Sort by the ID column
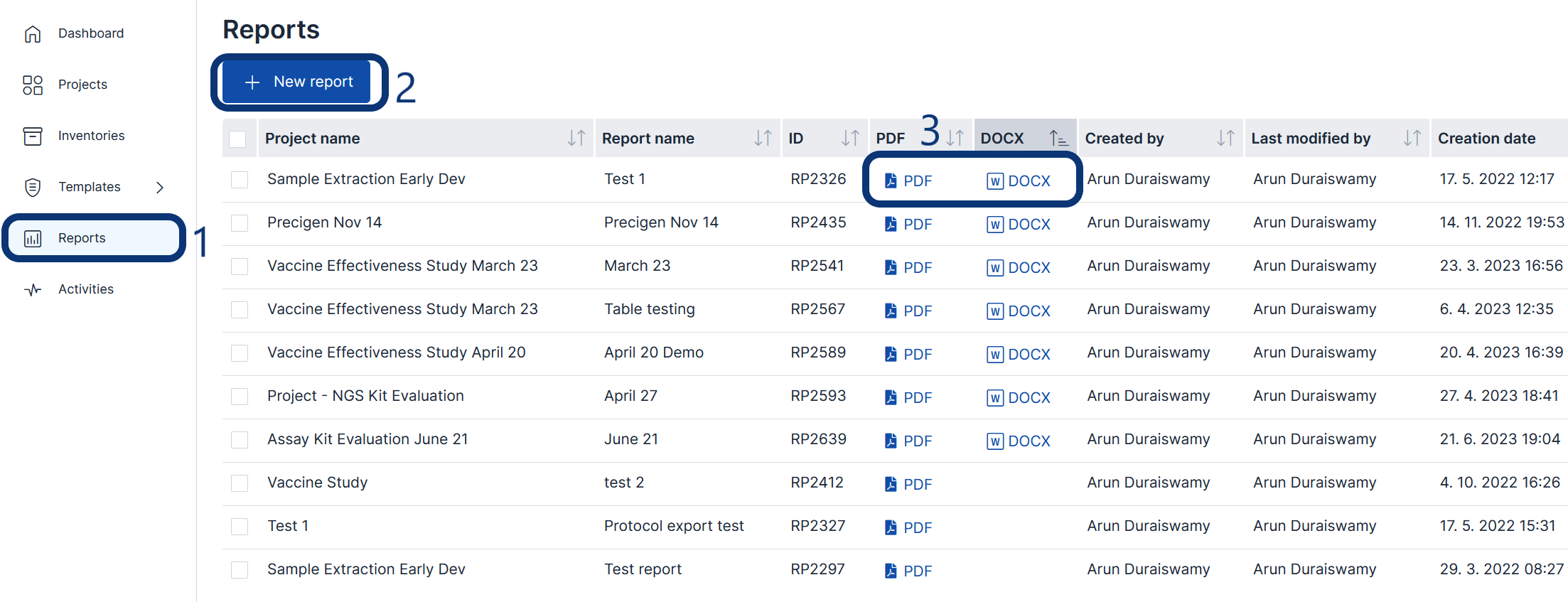The height and width of the screenshot is (602, 1568). coord(850,138)
